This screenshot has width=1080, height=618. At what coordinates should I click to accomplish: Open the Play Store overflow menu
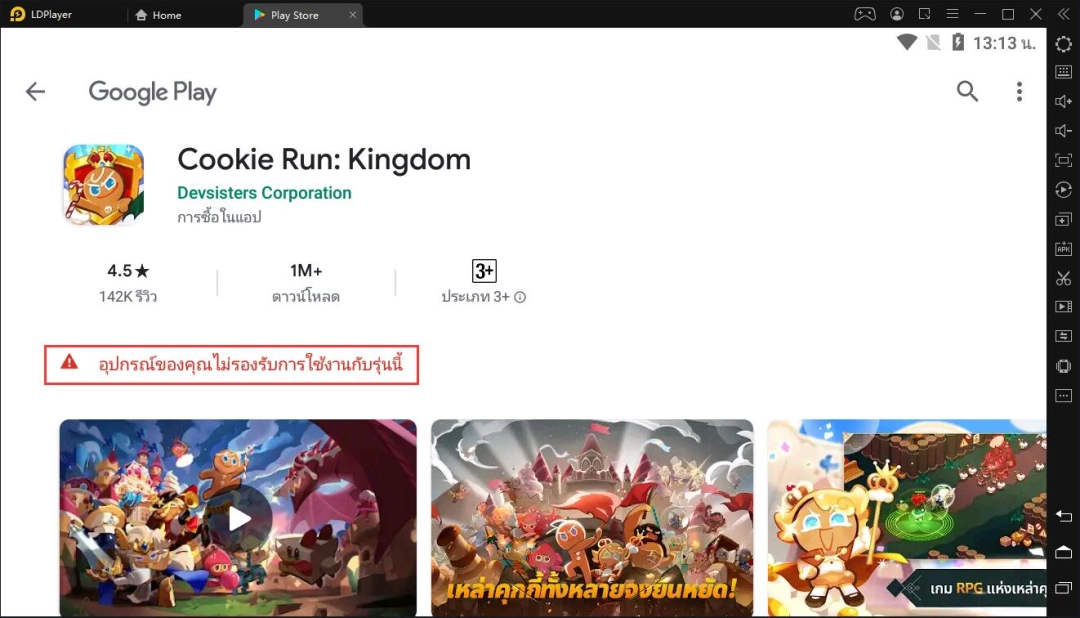coord(1019,91)
